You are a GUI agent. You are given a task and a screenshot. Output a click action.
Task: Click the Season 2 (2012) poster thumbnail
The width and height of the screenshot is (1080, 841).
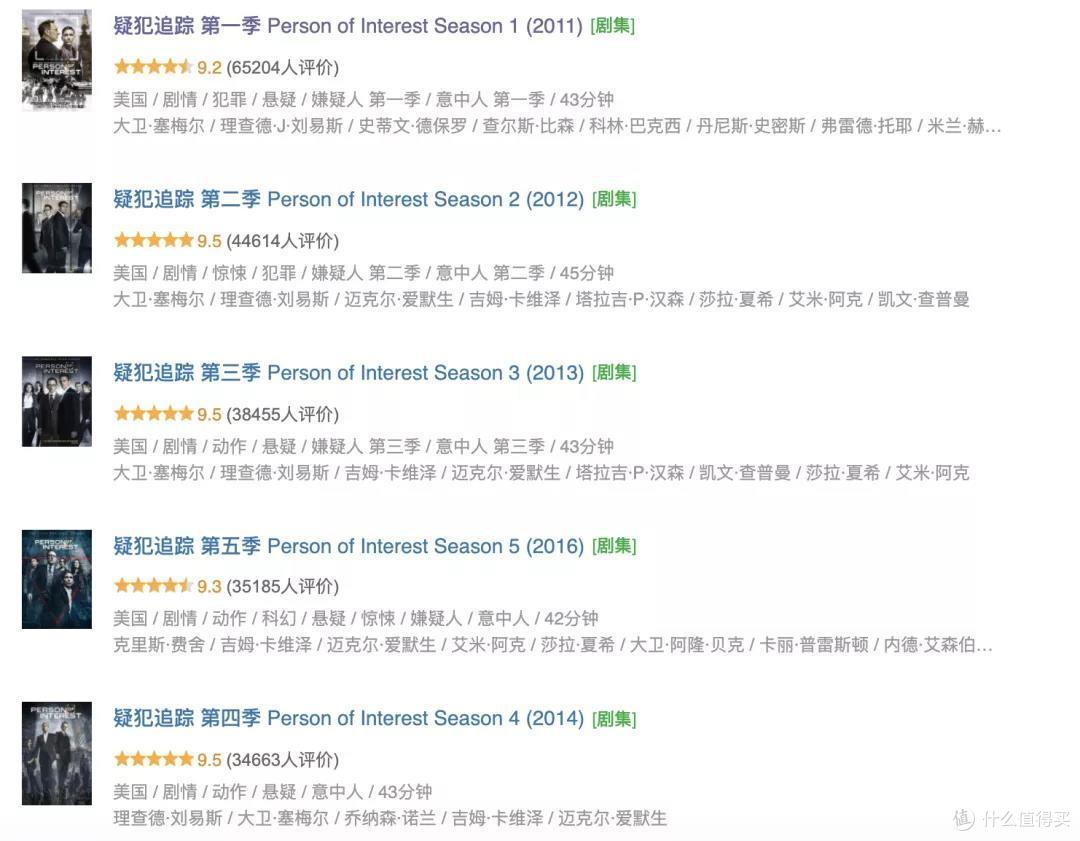click(x=56, y=228)
